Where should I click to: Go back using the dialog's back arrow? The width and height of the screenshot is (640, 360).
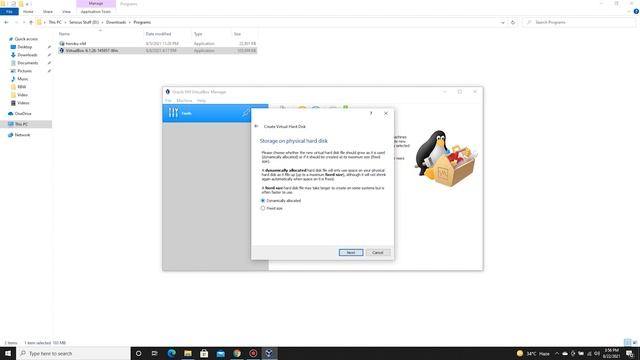[256, 127]
